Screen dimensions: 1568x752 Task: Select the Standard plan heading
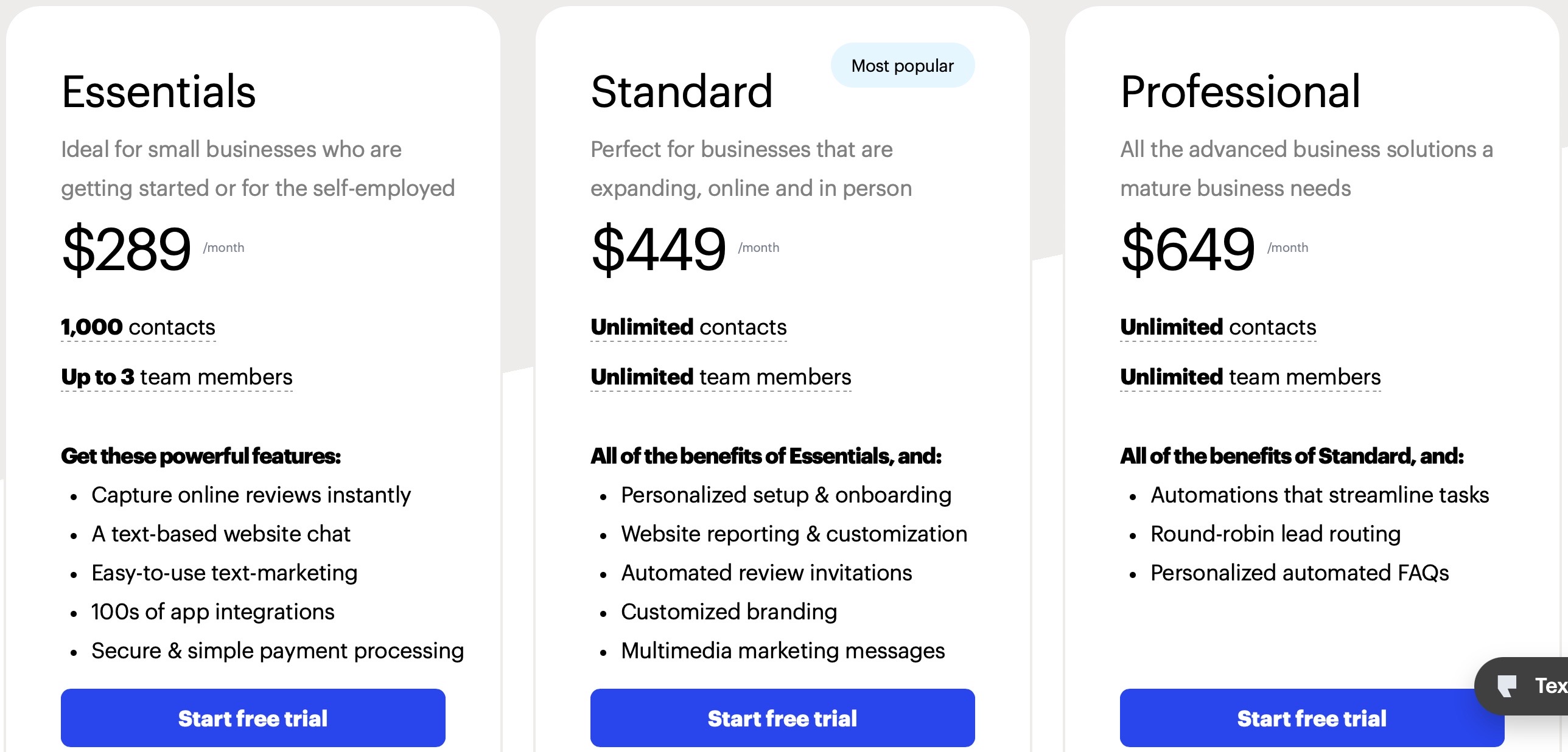click(682, 91)
